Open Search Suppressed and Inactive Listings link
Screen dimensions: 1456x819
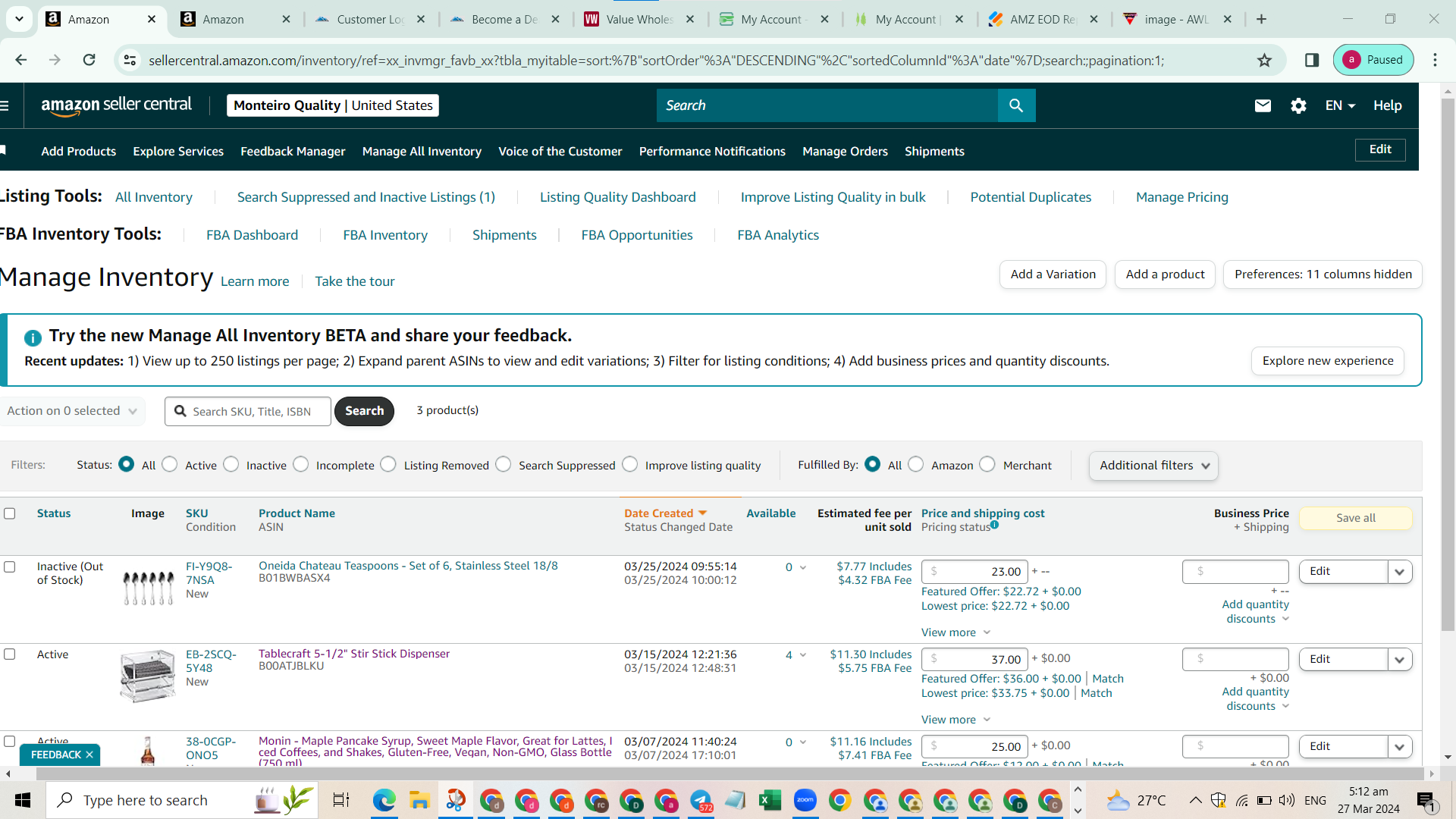(366, 197)
